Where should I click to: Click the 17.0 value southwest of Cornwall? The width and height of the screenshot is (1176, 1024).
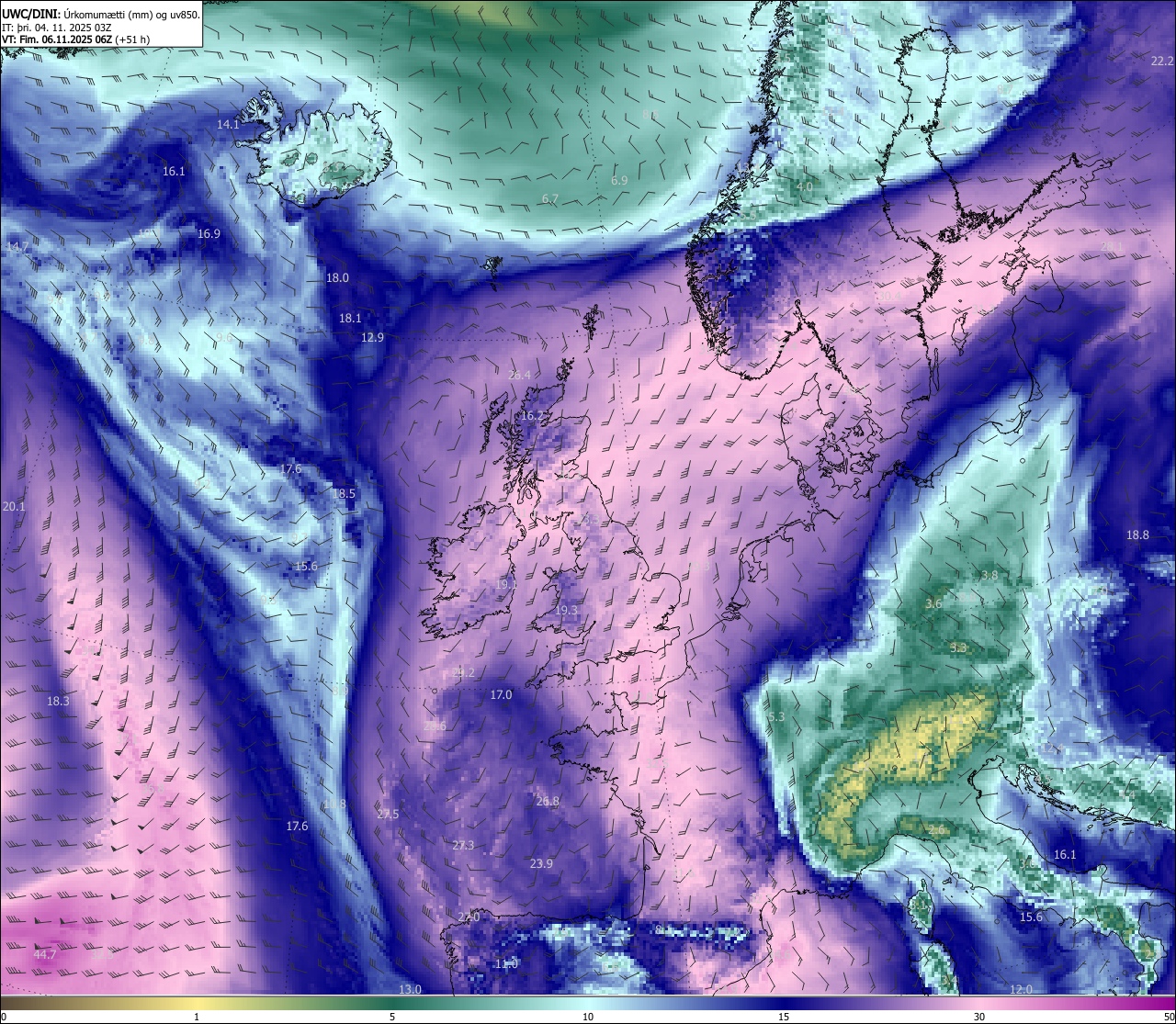point(501,694)
